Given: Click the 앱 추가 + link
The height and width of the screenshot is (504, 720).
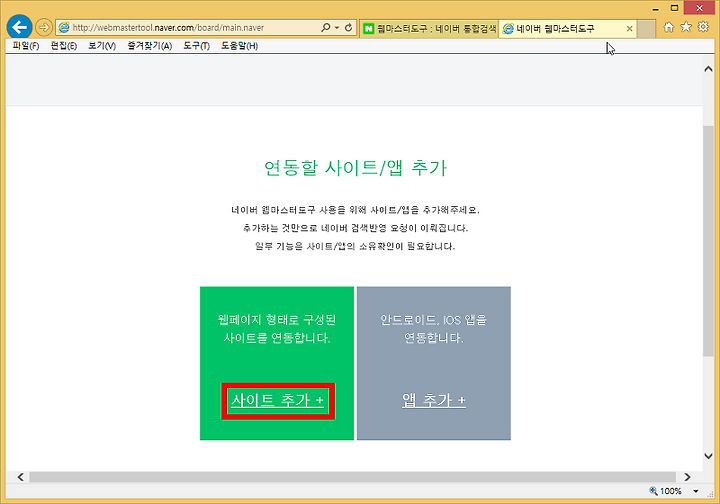Looking at the screenshot, I should 434,400.
